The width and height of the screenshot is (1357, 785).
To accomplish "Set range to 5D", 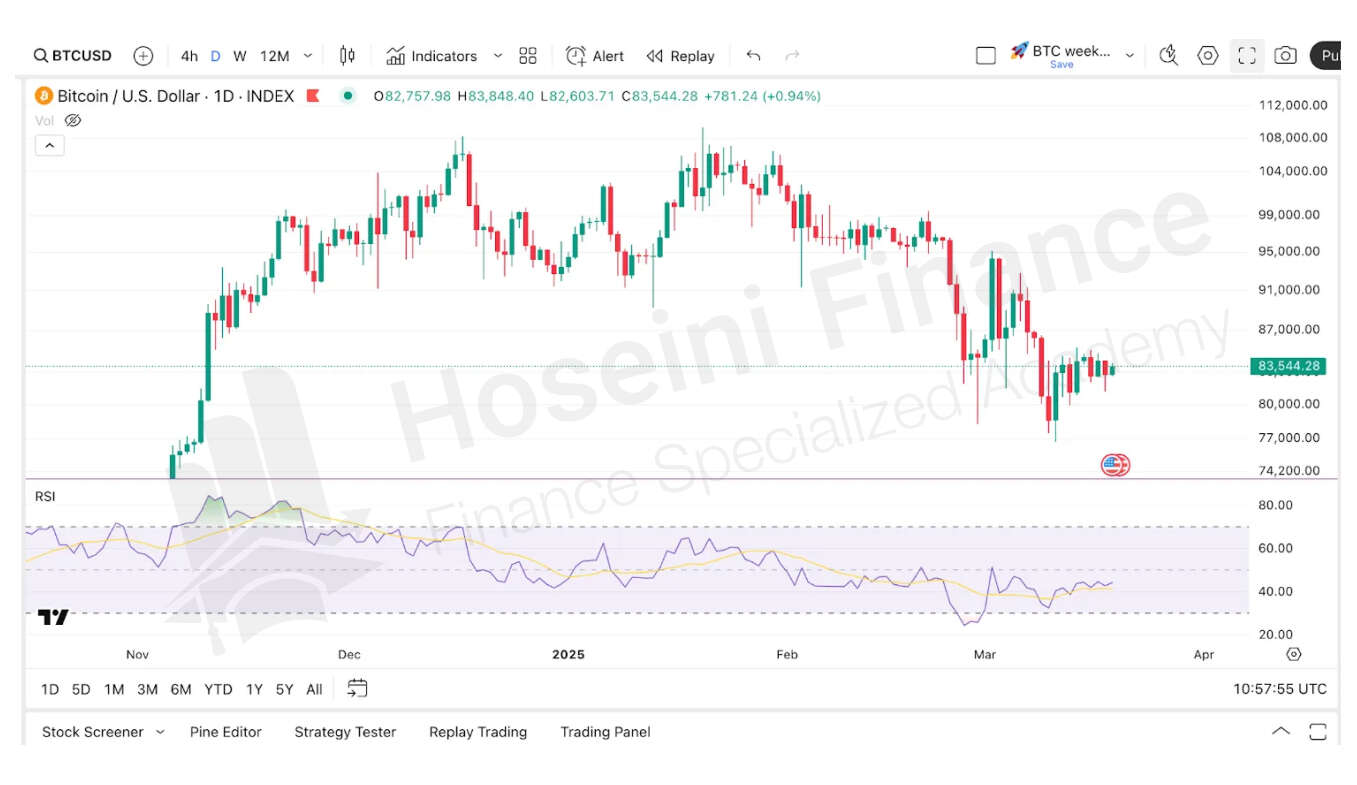I will click(x=81, y=689).
